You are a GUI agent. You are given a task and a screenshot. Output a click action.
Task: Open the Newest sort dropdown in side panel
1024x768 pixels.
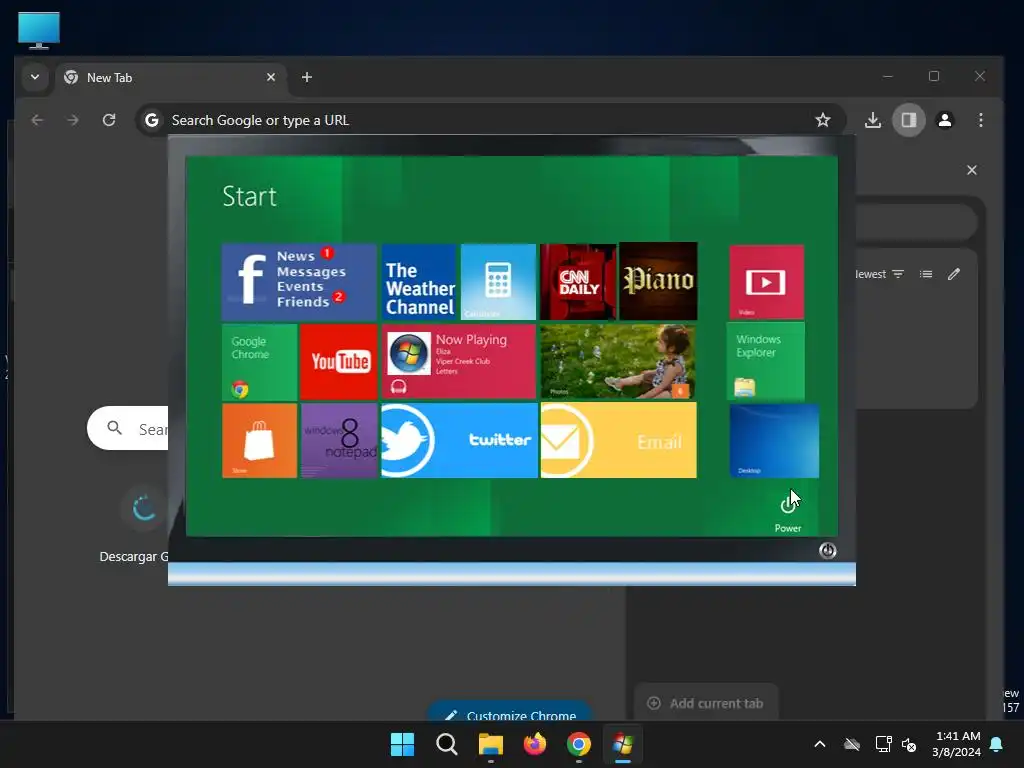pyautogui.click(x=880, y=274)
